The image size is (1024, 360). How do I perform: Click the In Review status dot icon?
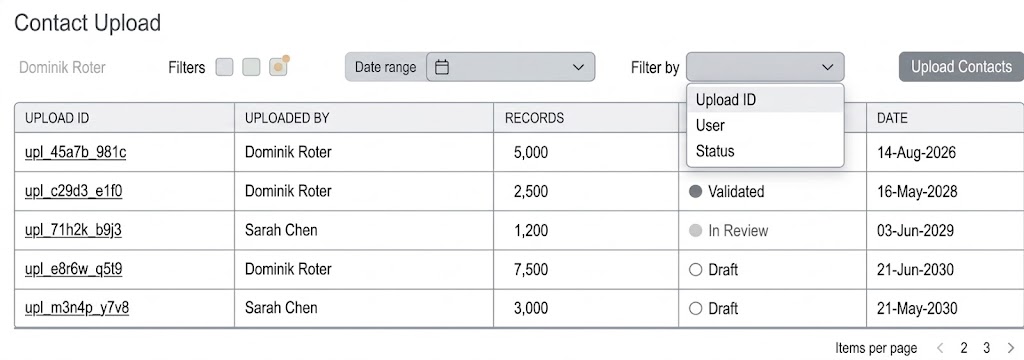[696, 231]
